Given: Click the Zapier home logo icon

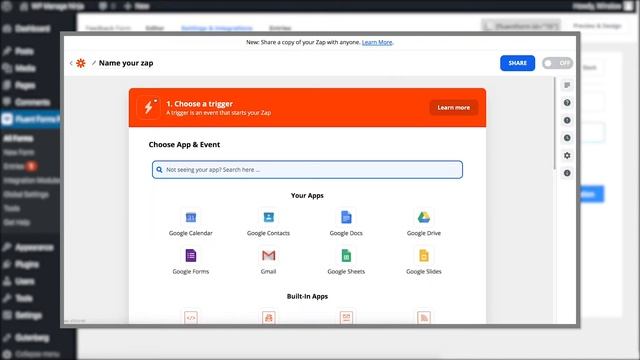Looking at the screenshot, I should coord(81,63).
